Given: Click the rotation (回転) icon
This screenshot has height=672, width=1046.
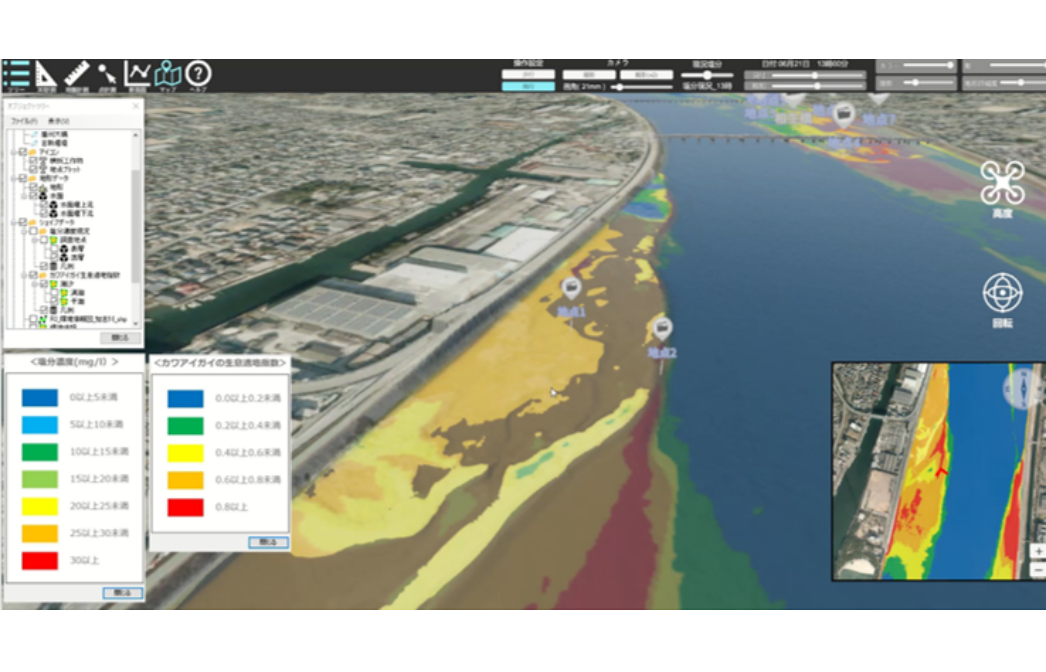Looking at the screenshot, I should [1002, 294].
